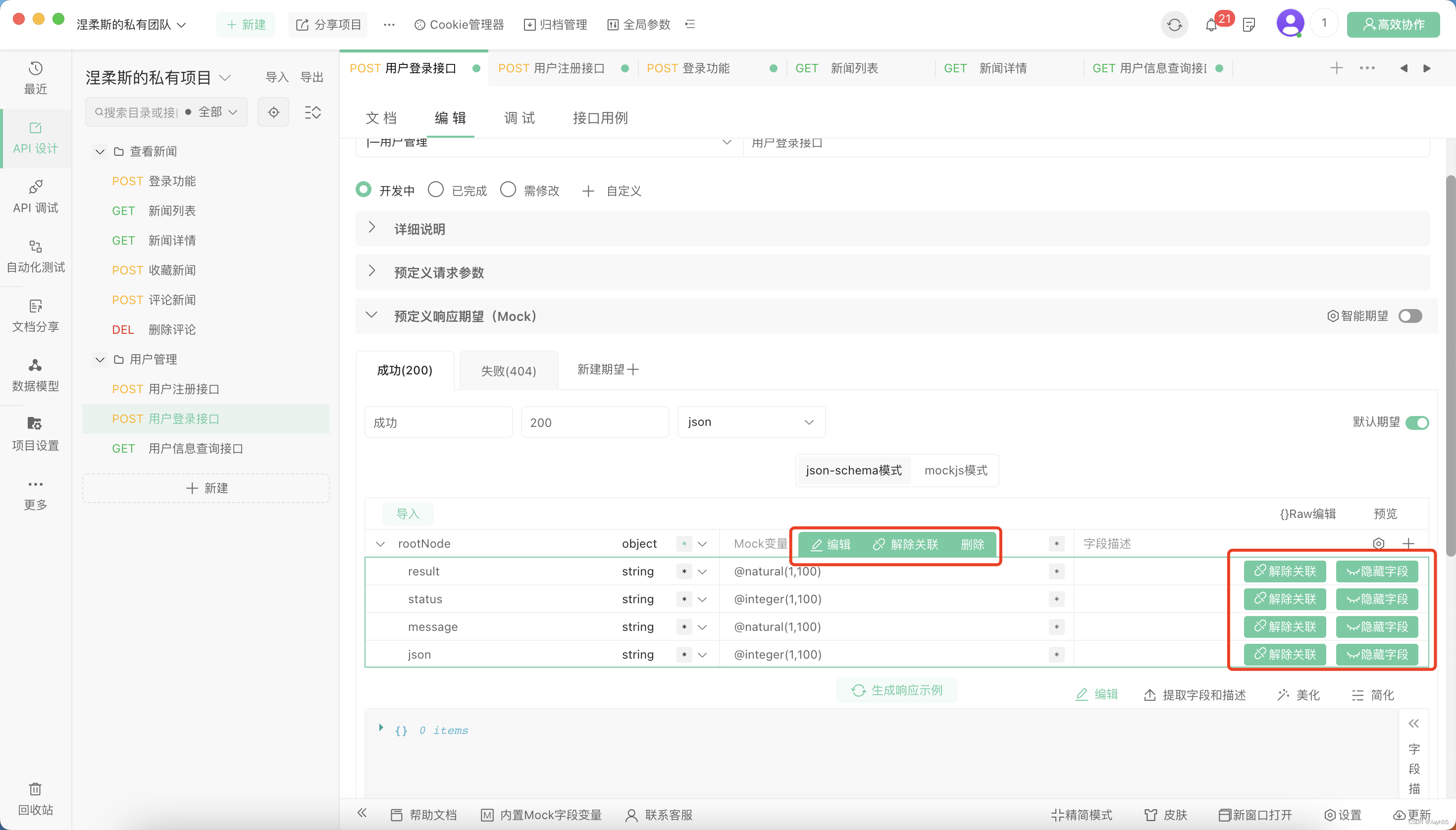Click the plus icon to add rootNode field
The height and width of the screenshot is (830, 1456).
(x=1408, y=543)
